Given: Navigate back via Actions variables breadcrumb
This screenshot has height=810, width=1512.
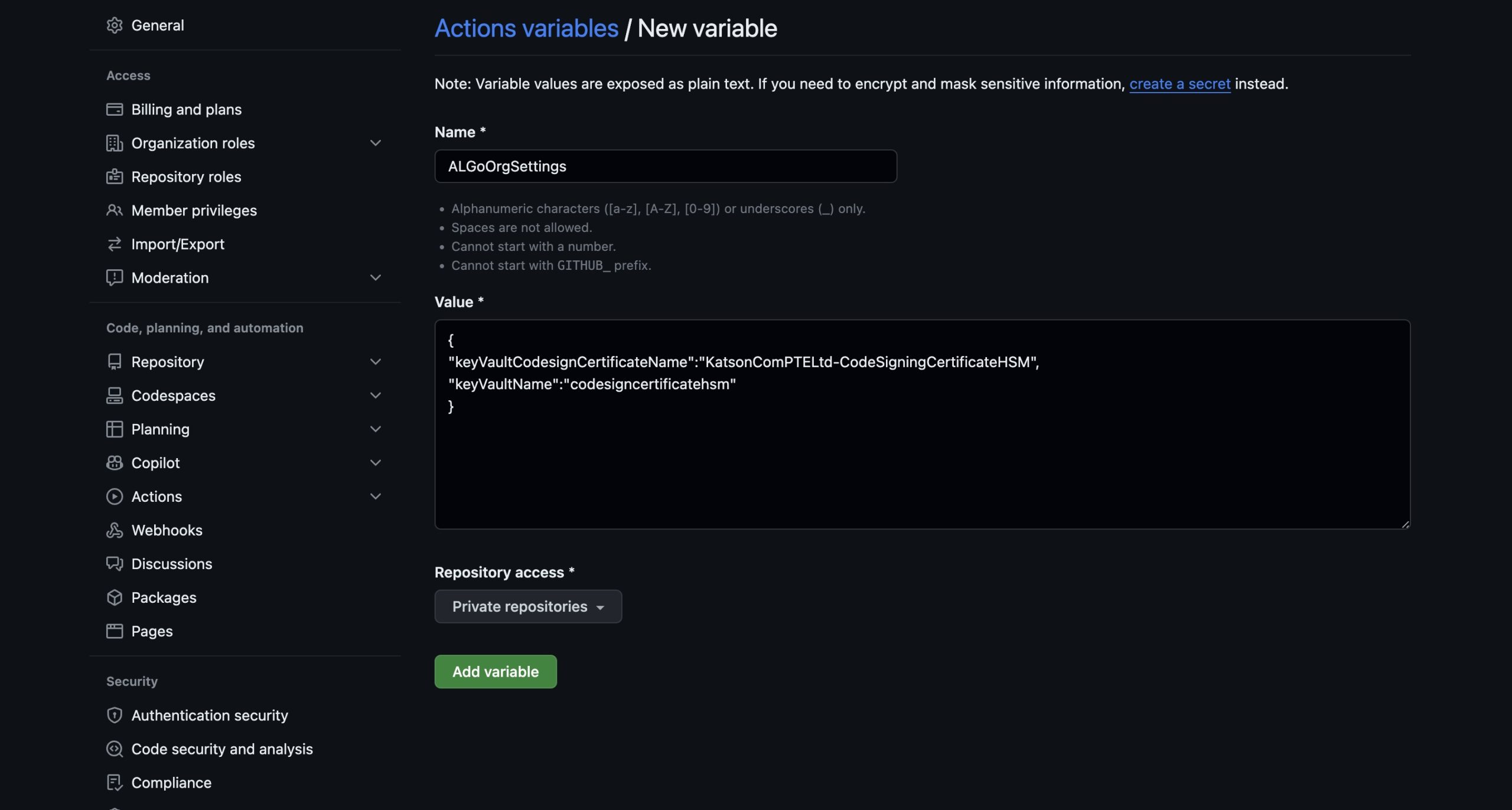Looking at the screenshot, I should [x=526, y=28].
